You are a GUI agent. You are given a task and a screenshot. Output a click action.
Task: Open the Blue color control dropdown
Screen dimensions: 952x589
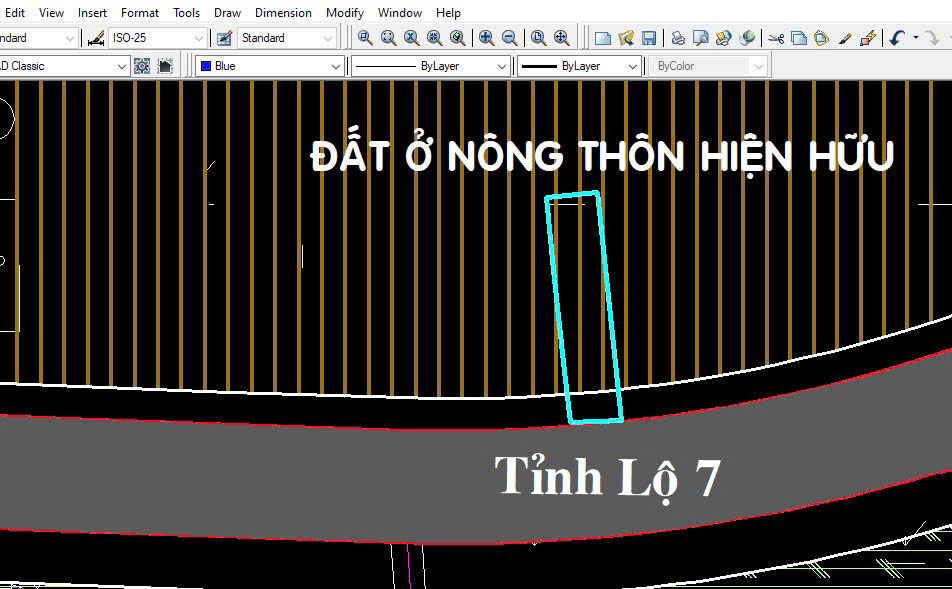(336, 66)
